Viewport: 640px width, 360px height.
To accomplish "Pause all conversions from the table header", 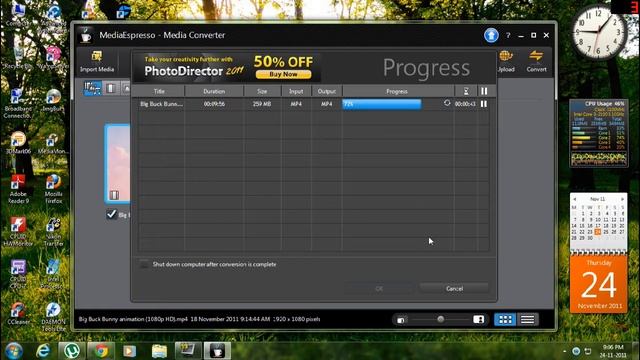I will pos(484,91).
